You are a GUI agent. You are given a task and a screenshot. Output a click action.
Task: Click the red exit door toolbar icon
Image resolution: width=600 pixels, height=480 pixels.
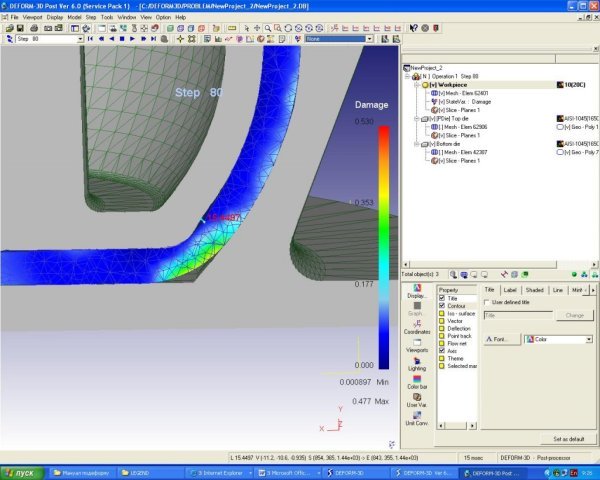436,28
